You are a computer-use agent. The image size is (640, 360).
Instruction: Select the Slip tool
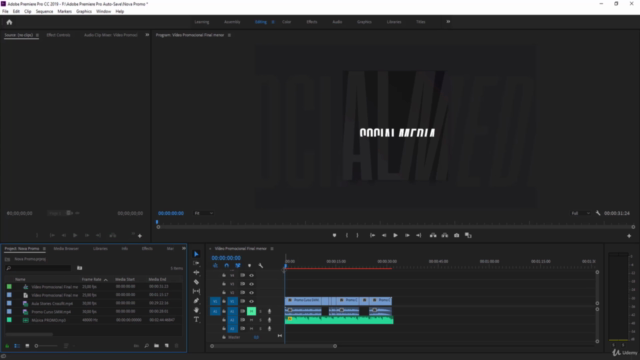[196, 291]
